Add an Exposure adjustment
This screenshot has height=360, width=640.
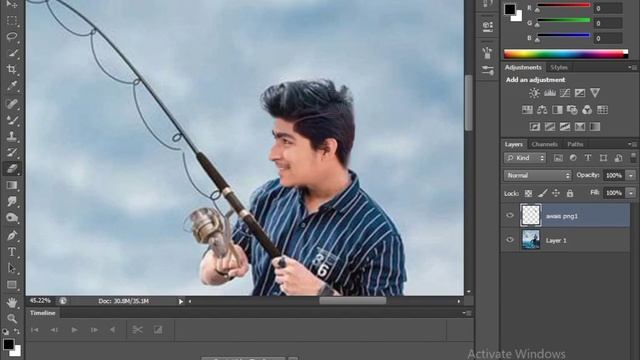(580, 93)
